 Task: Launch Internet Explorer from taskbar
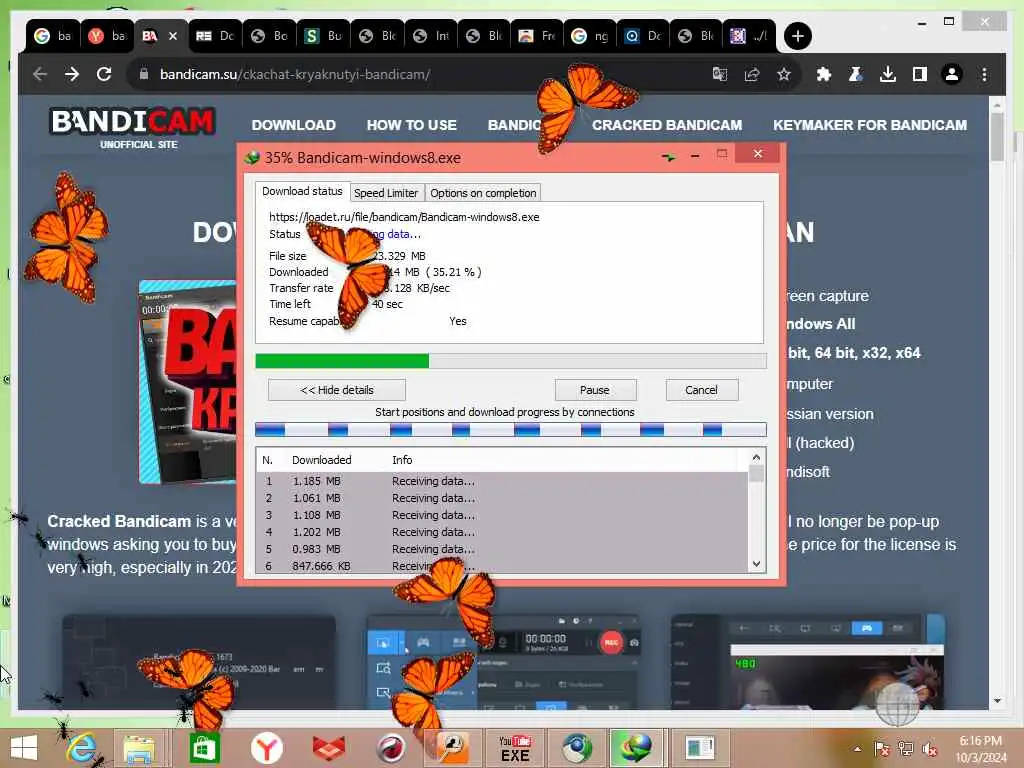(82, 748)
